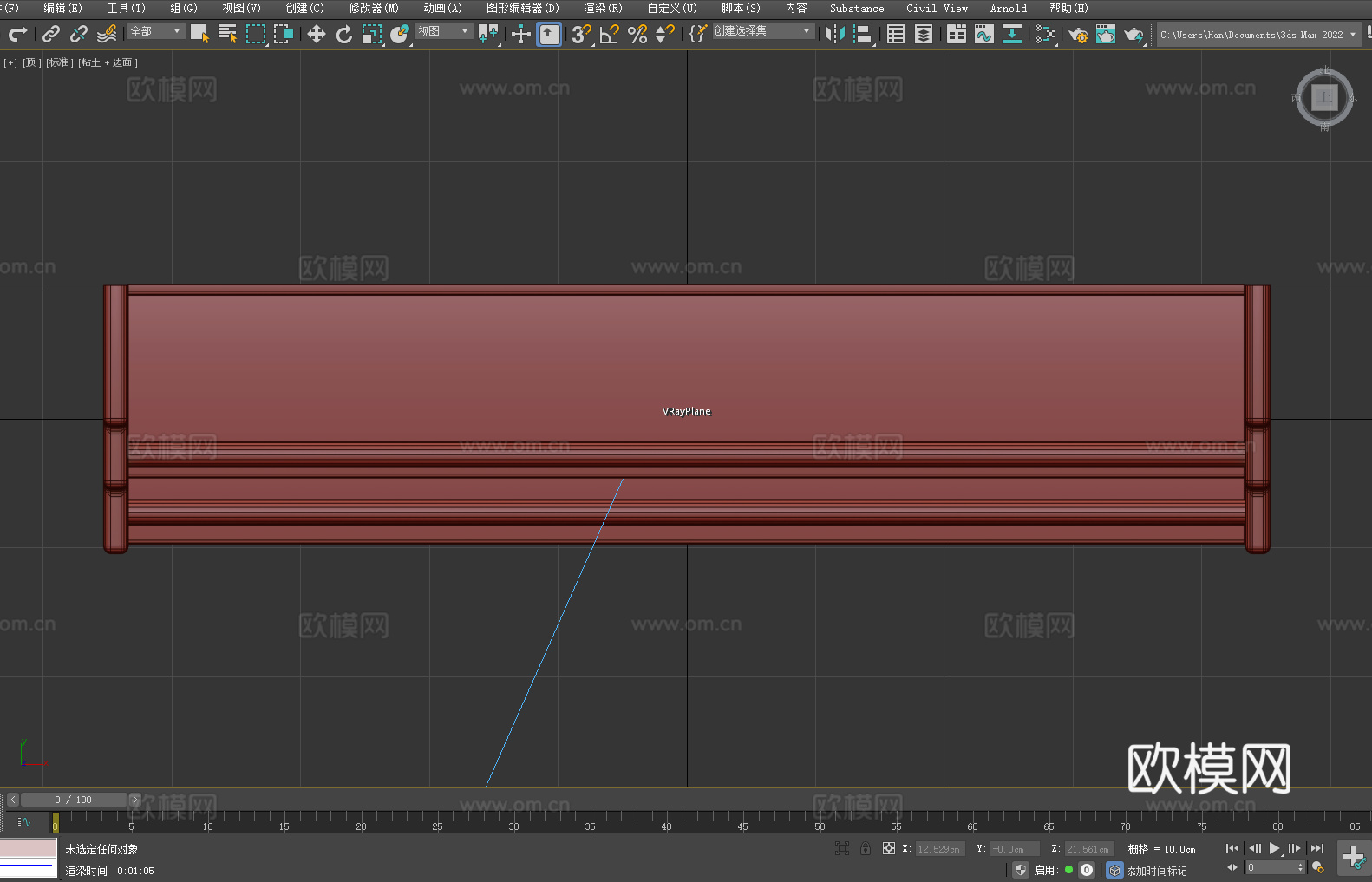Screen dimensions: 1372x882
Task: Toggle the Selection Lock padlock icon
Action: (866, 848)
